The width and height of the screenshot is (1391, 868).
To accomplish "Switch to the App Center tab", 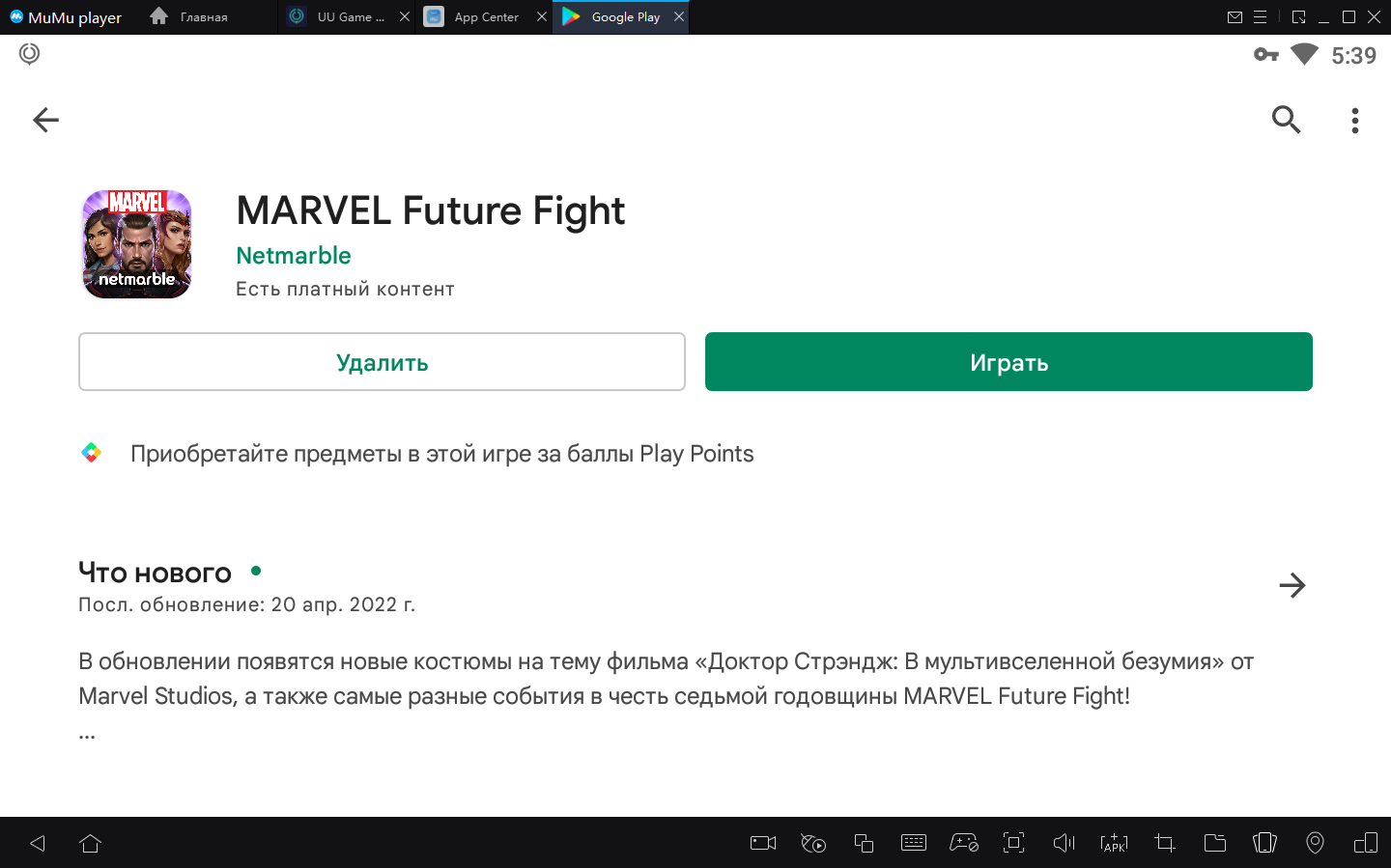I will click(486, 17).
